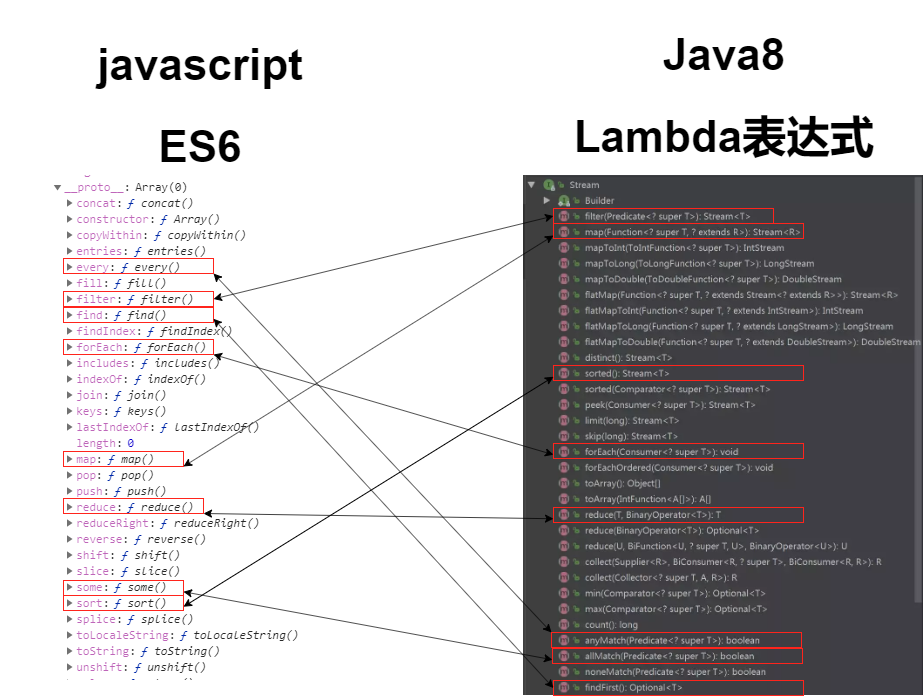The height and width of the screenshot is (697, 924).
Task: Collapse the Stream tree node
Action: click(x=531, y=184)
